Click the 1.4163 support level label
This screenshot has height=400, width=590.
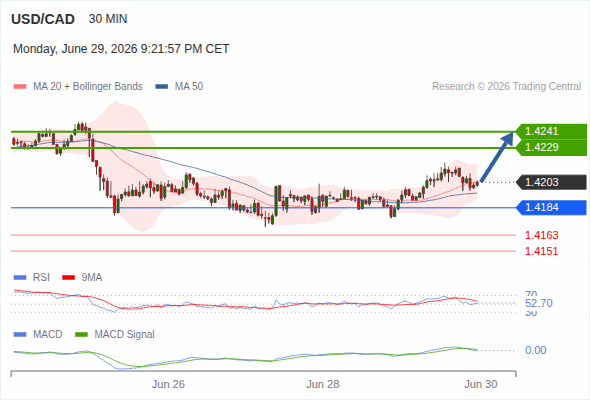[x=541, y=235]
